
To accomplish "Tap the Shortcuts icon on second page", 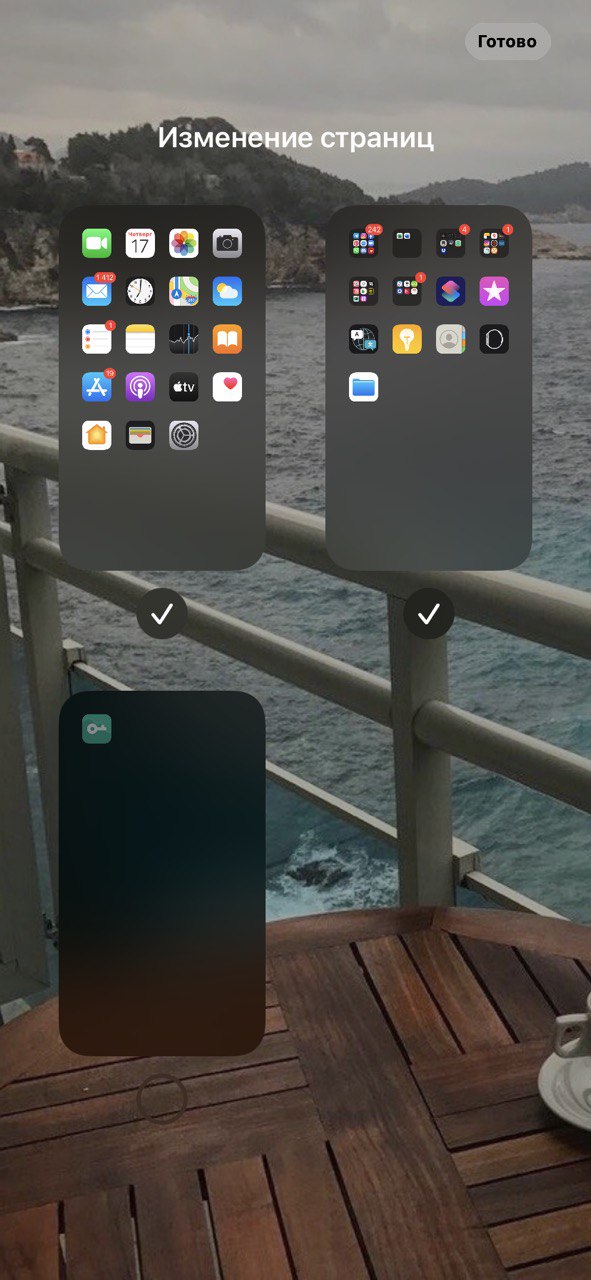I will [451, 291].
